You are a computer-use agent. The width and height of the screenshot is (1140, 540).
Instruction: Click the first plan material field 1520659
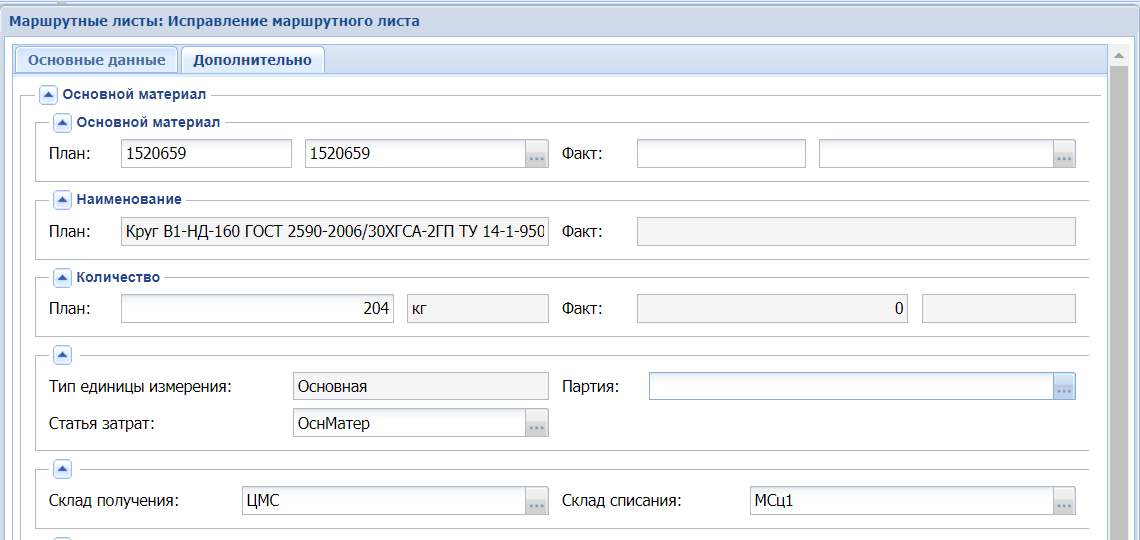pos(205,154)
